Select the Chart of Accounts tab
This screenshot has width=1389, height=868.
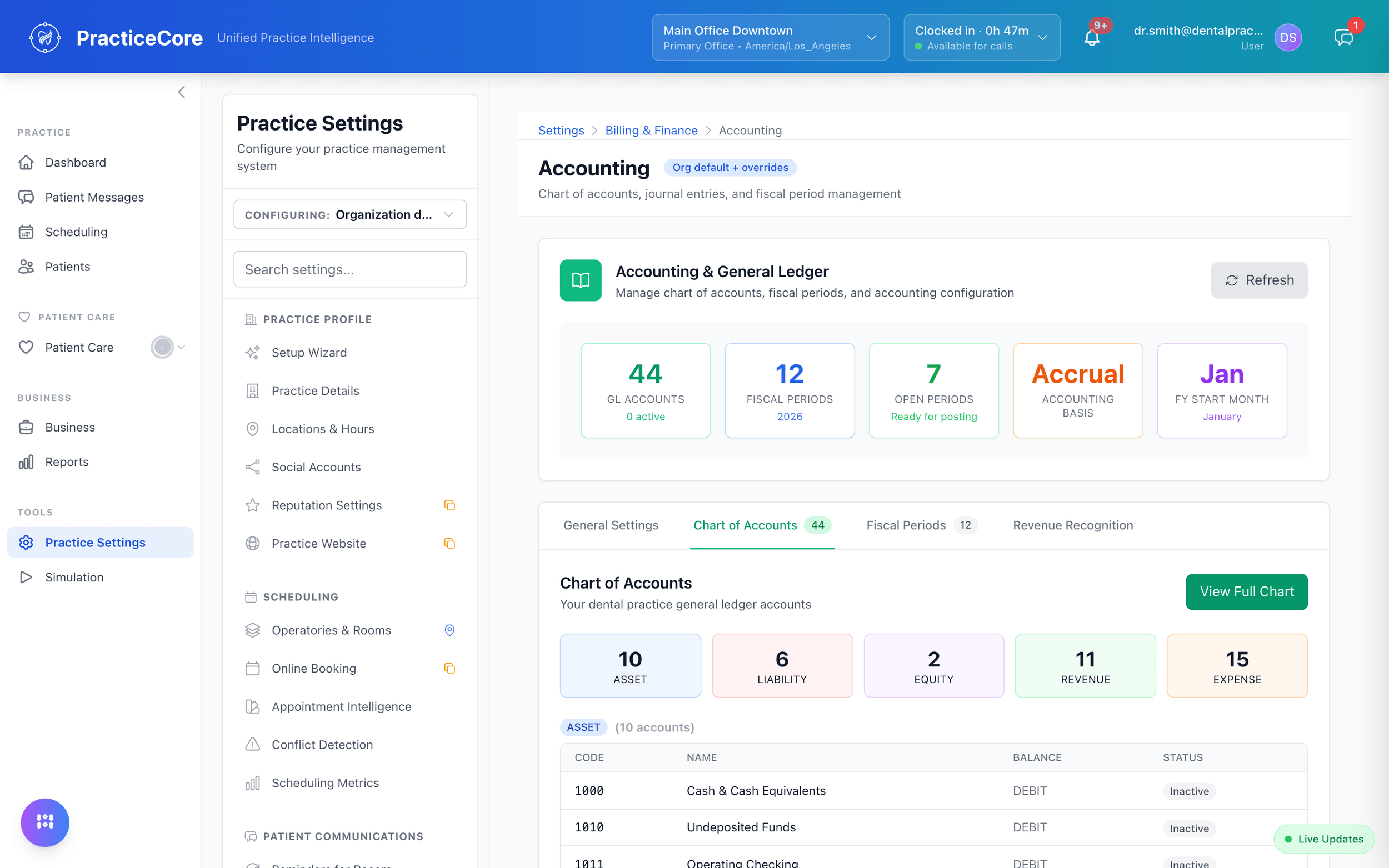762,525
